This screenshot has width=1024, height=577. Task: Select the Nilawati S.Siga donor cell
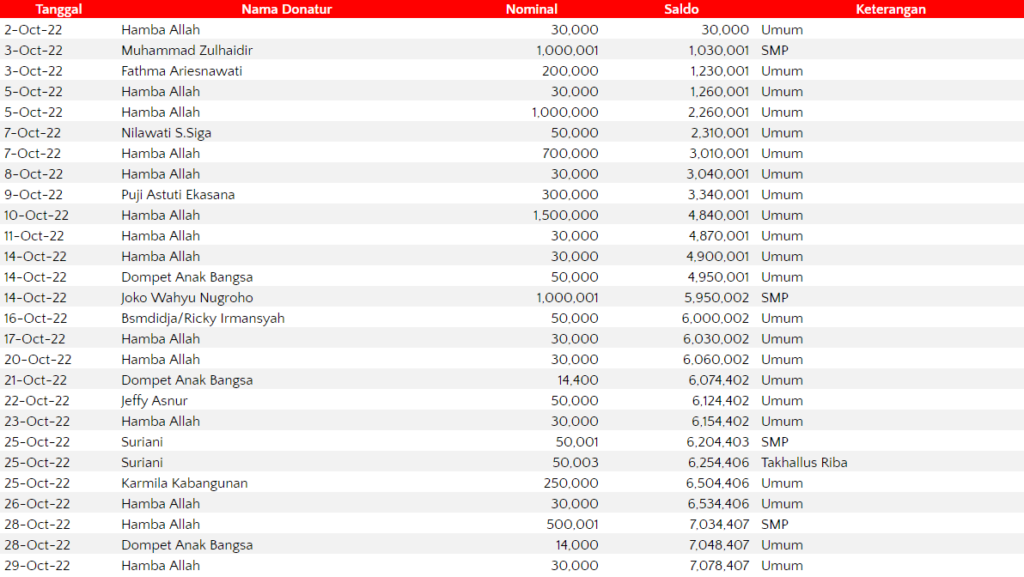(166, 133)
